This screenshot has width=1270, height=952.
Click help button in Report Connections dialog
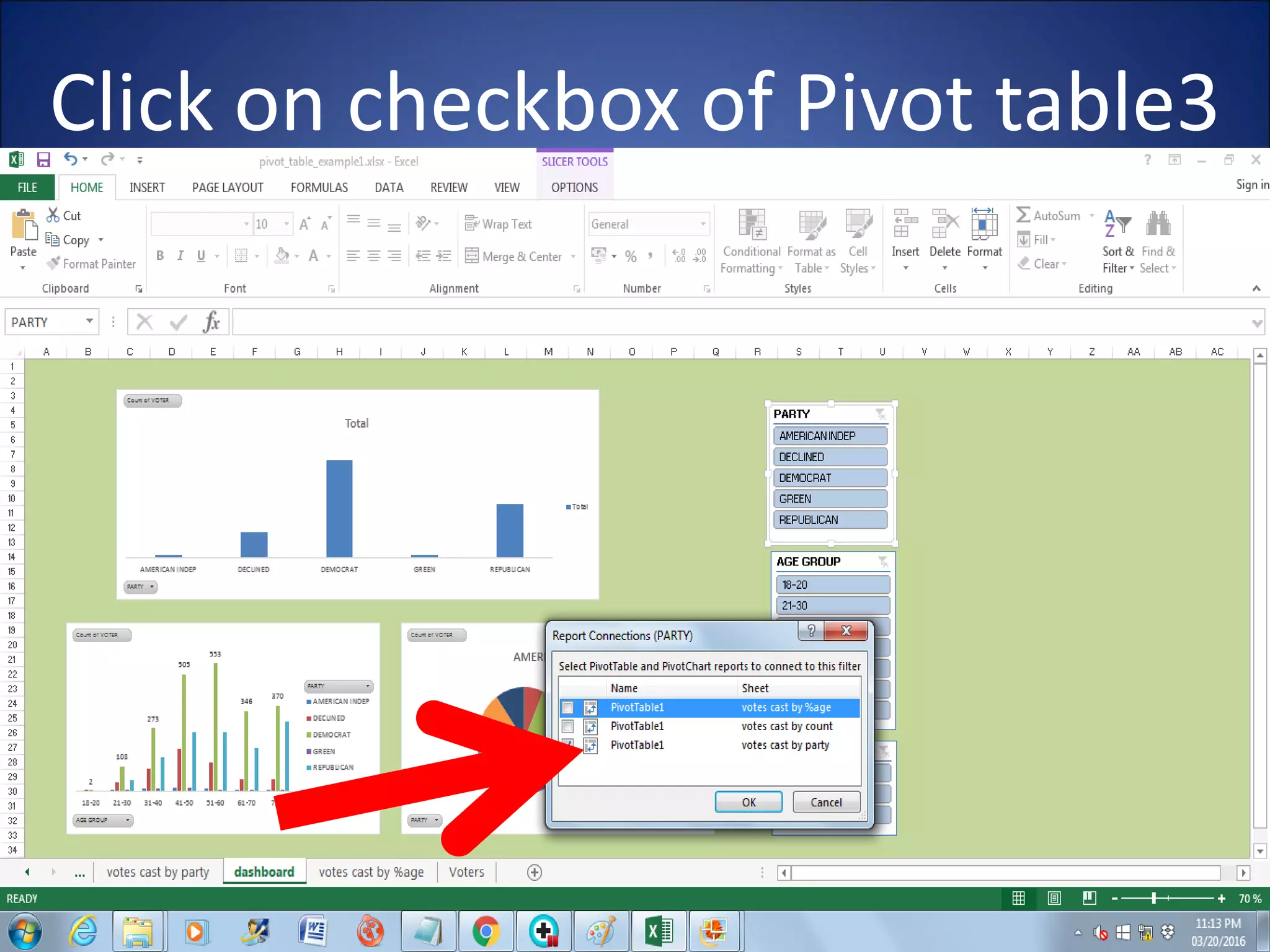click(811, 631)
